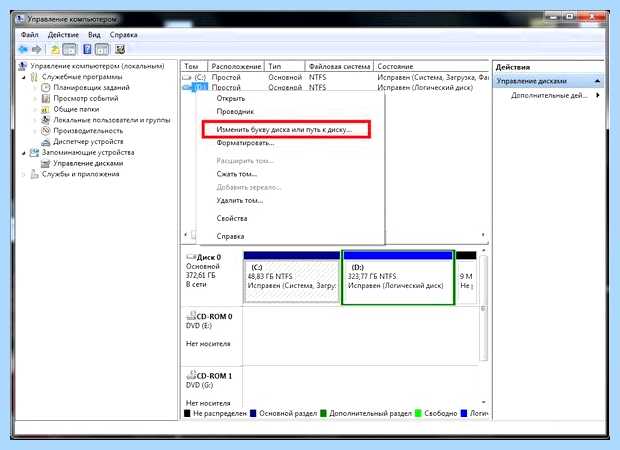
Task: Choose Открыть in the context menu
Action: click(231, 98)
